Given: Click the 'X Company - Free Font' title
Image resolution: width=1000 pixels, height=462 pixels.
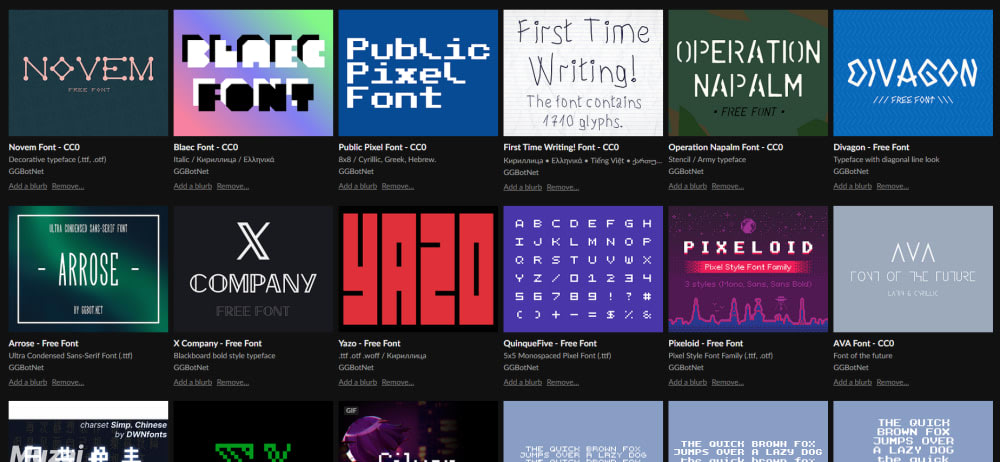Looking at the screenshot, I should click(217, 343).
